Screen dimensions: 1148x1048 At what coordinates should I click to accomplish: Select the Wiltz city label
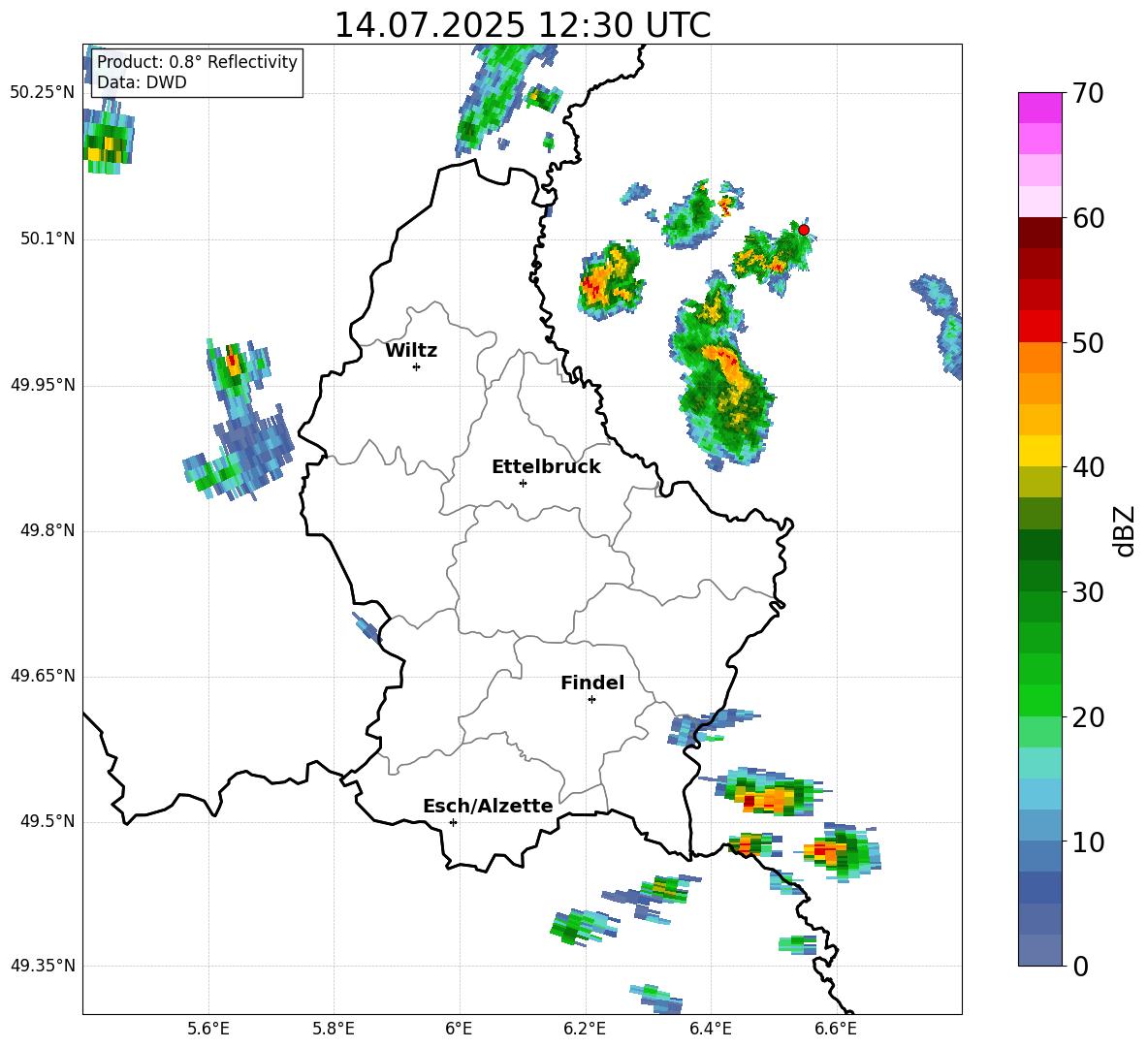click(x=411, y=351)
